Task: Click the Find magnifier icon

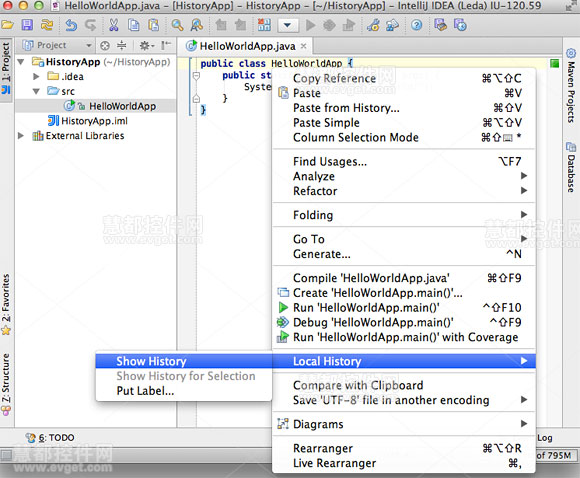Action: tap(177, 25)
